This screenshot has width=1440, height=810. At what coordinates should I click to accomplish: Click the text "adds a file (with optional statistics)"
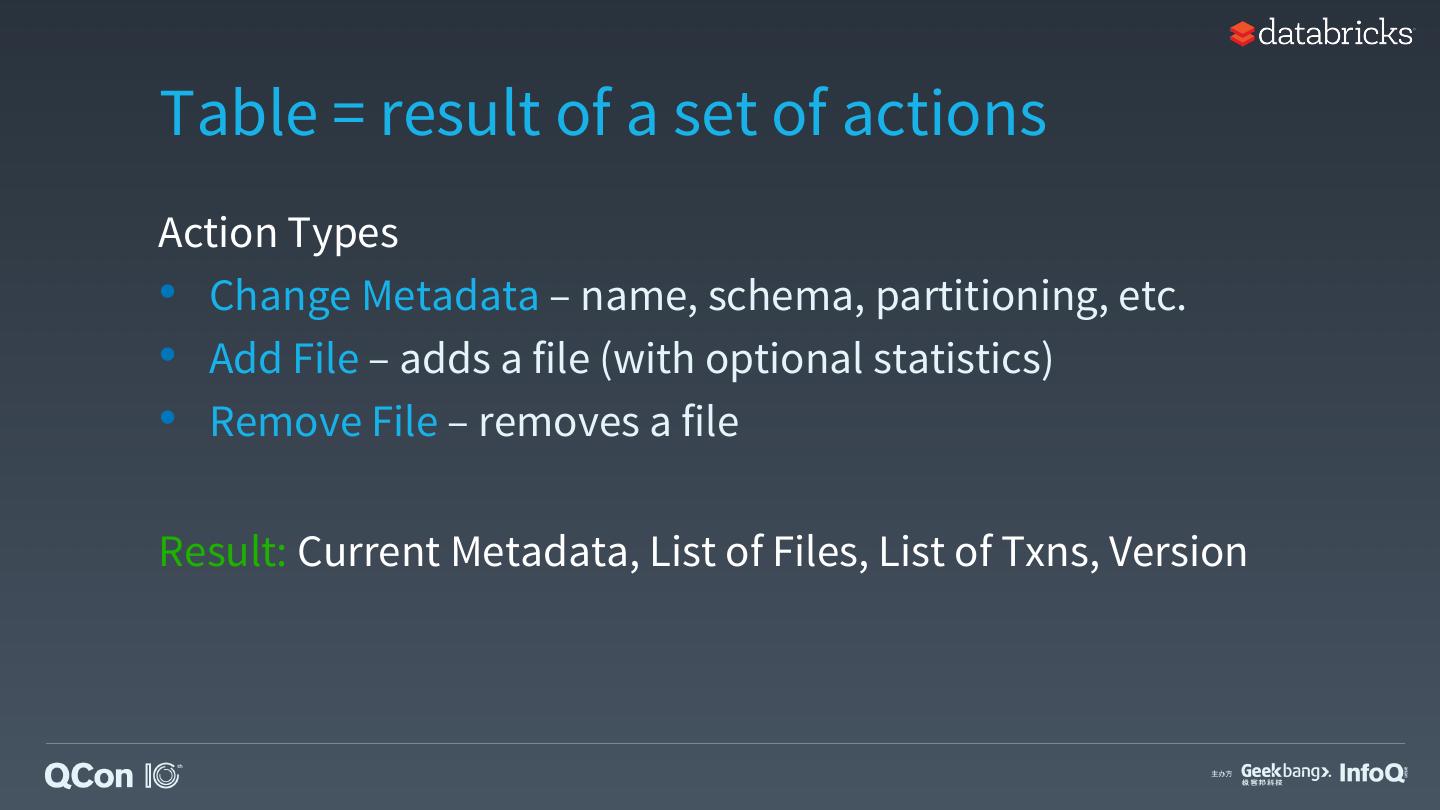(x=726, y=359)
